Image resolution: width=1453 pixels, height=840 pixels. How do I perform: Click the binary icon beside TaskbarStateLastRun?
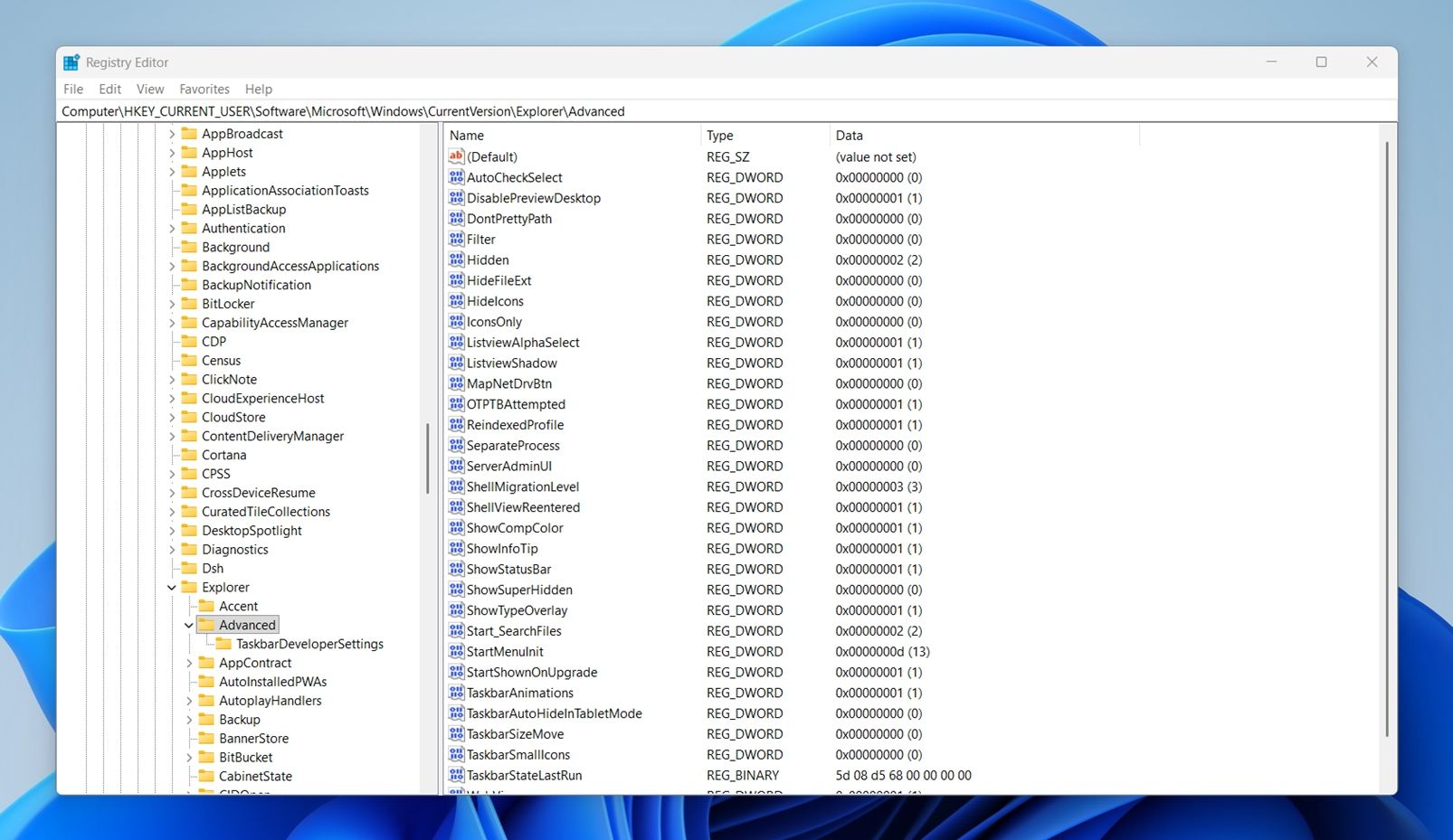tap(456, 775)
